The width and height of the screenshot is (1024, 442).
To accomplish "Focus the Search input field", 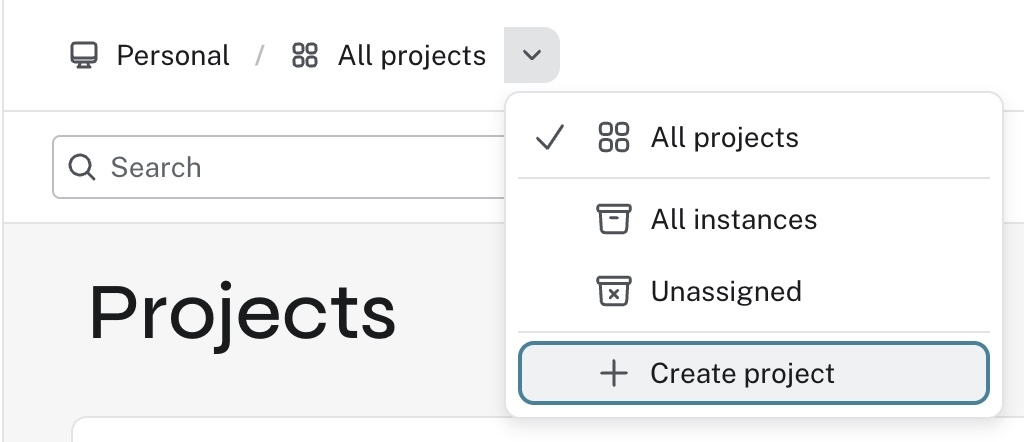I will (281, 167).
